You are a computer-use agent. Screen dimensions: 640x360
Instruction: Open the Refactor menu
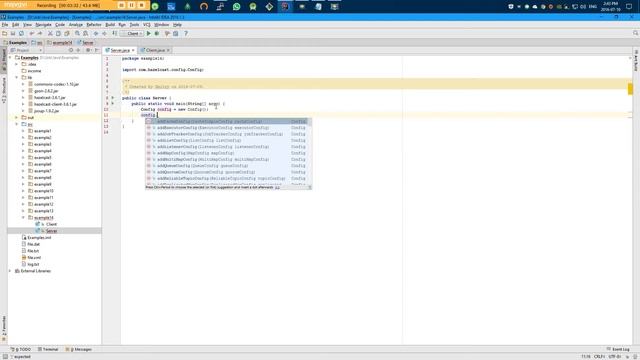pyautogui.click(x=93, y=25)
